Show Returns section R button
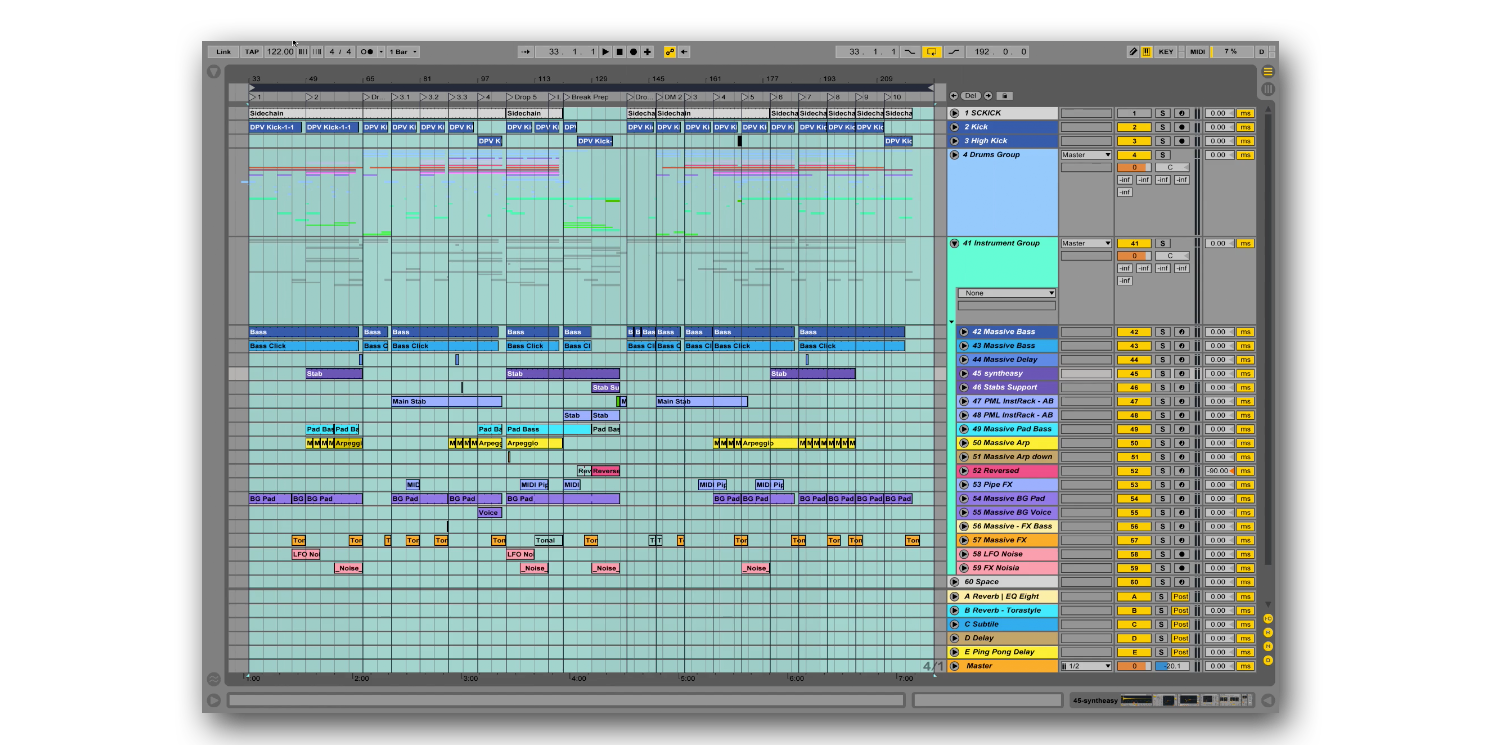 [x=1268, y=633]
